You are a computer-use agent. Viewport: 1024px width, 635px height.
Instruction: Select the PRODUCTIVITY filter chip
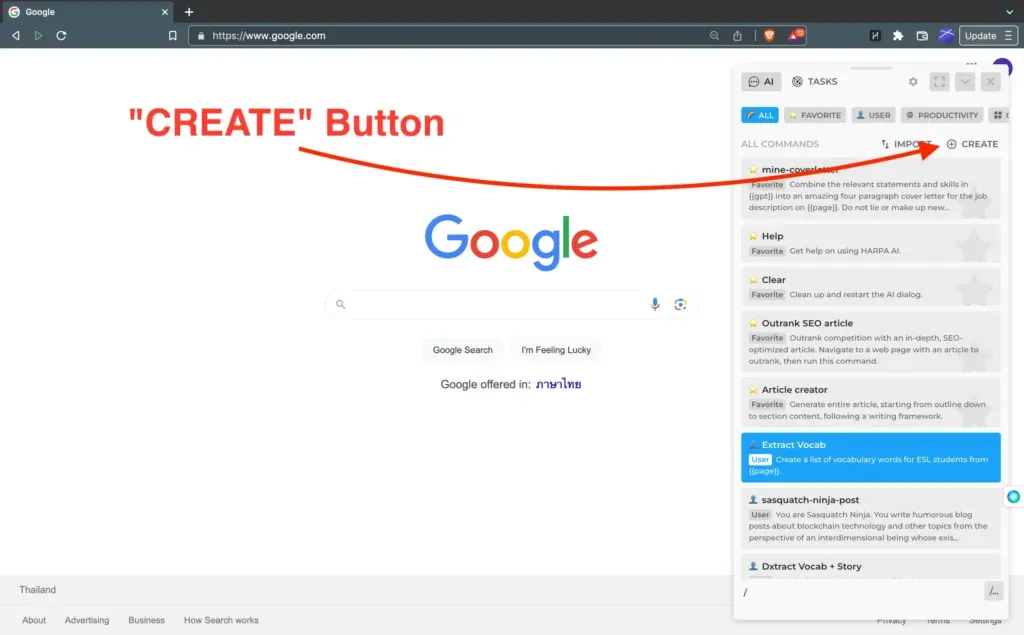click(942, 115)
